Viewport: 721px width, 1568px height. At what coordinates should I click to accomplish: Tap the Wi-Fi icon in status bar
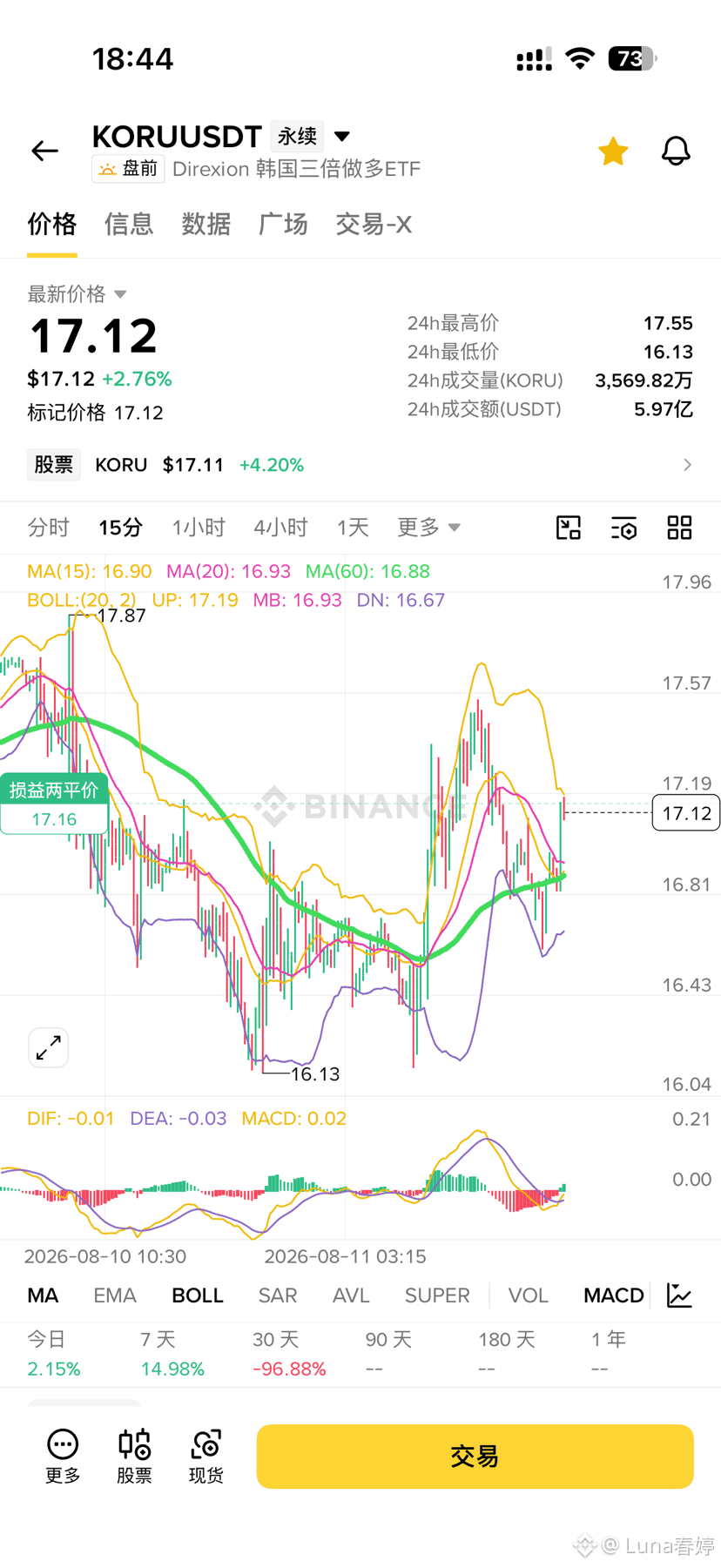pyautogui.click(x=580, y=58)
